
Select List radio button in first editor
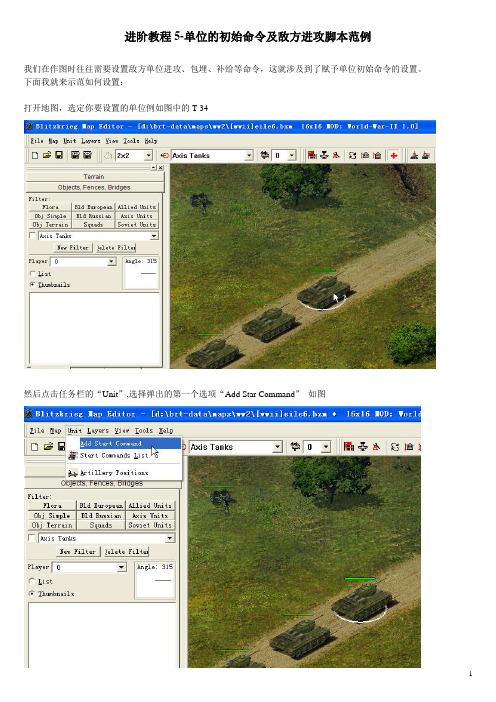point(32,274)
